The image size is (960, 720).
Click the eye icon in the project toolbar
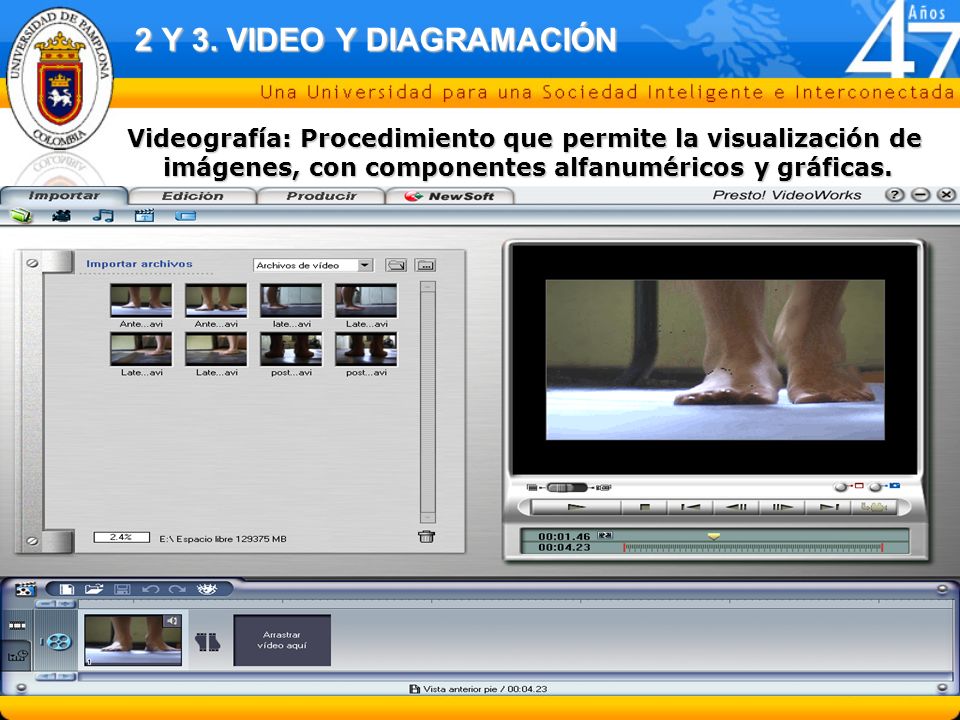[207, 589]
